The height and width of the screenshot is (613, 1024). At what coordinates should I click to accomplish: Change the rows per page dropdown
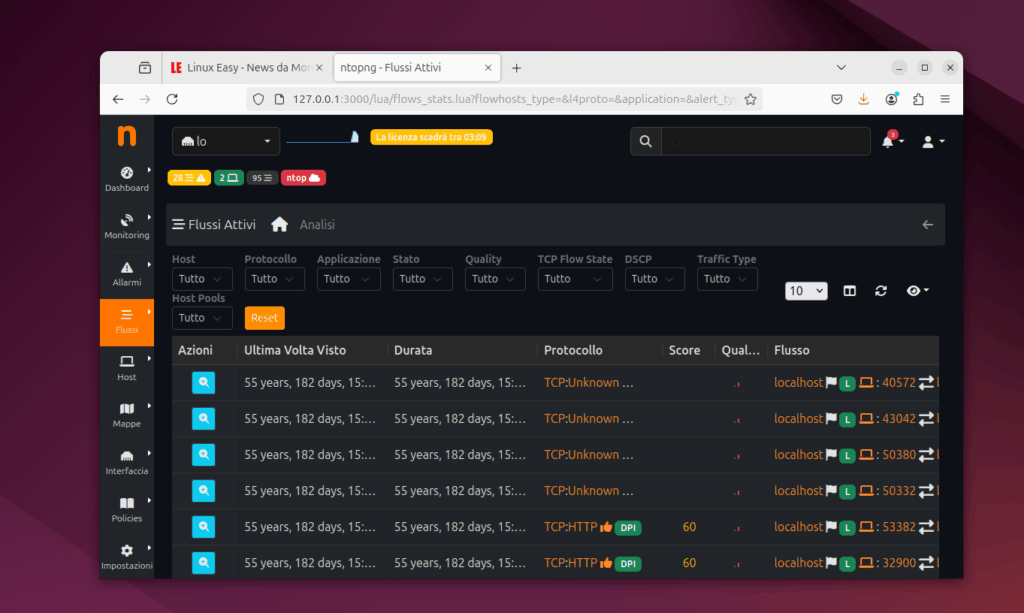(806, 291)
